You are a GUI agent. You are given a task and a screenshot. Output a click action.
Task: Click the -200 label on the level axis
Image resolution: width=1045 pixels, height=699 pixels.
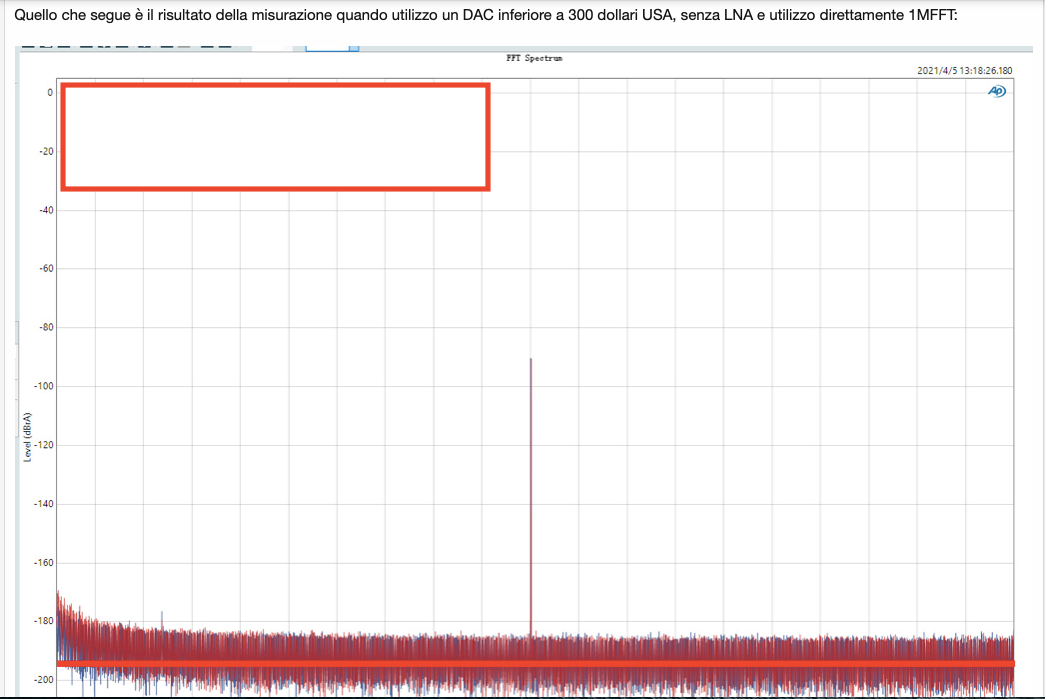pos(44,680)
